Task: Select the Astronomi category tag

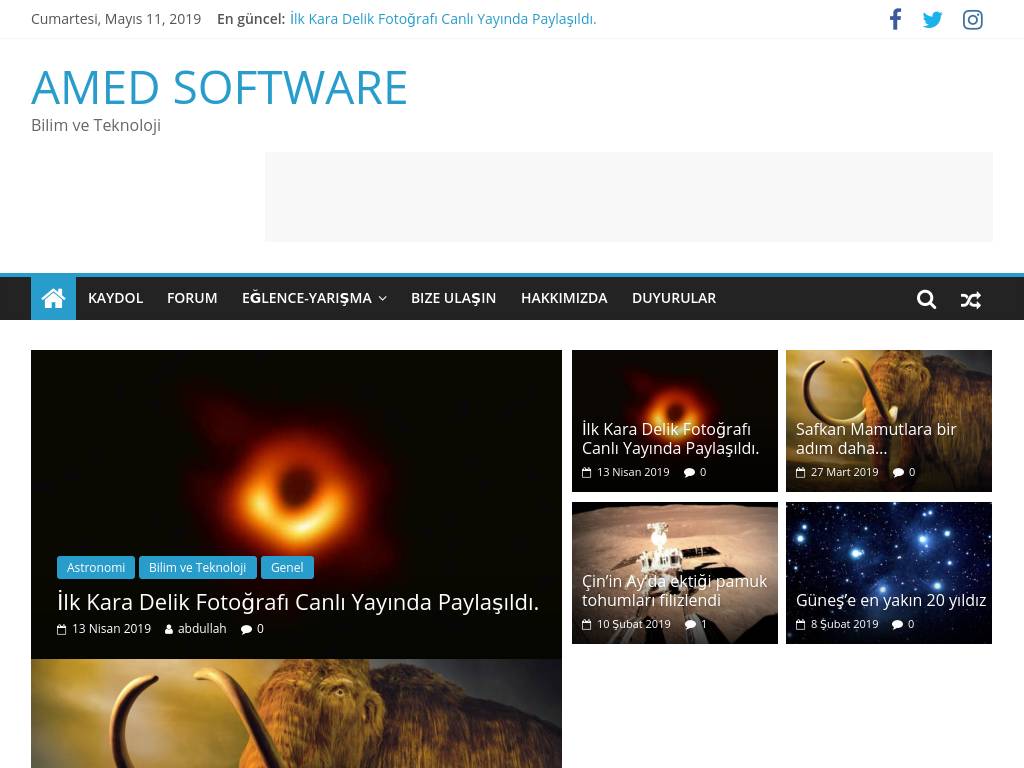Action: pos(96,568)
